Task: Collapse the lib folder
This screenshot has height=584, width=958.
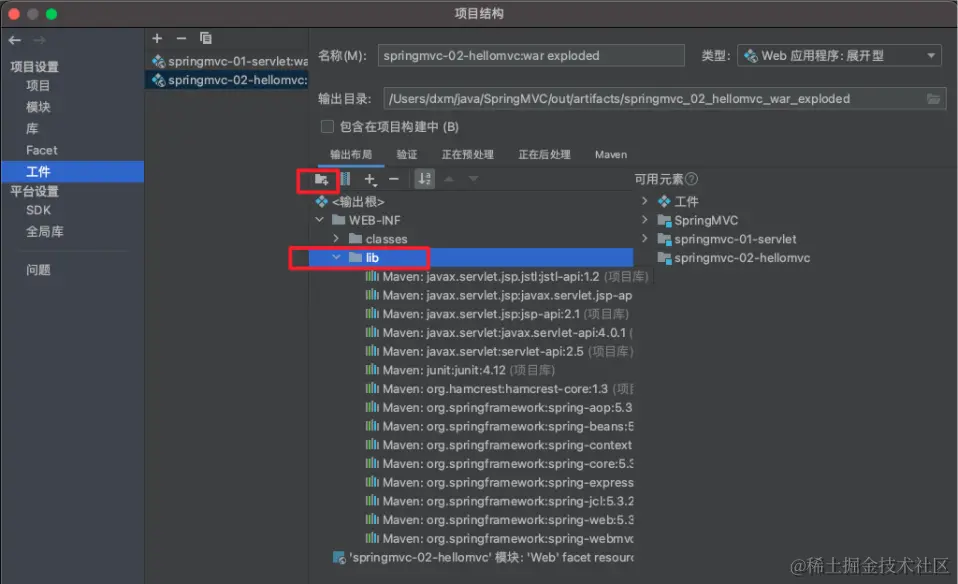Action: coord(336,257)
